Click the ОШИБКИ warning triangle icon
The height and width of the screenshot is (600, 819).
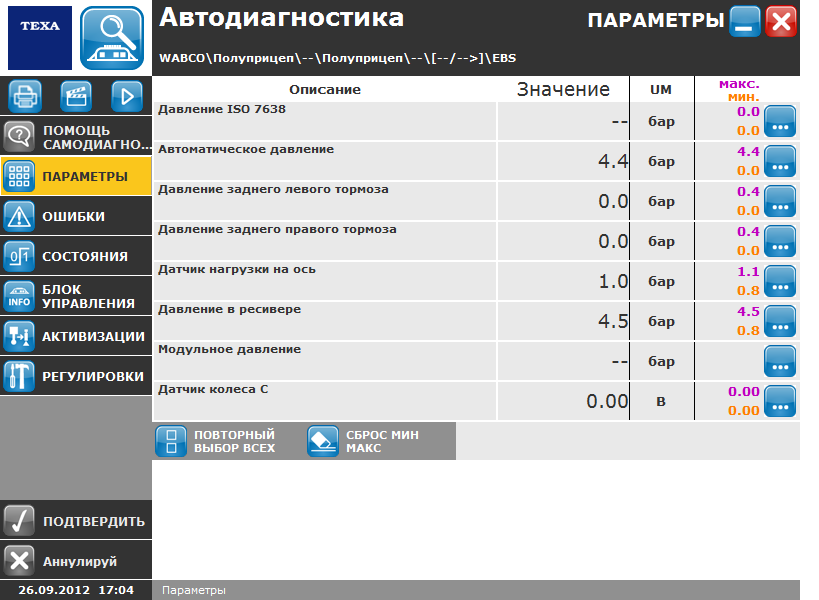[x=19, y=216]
